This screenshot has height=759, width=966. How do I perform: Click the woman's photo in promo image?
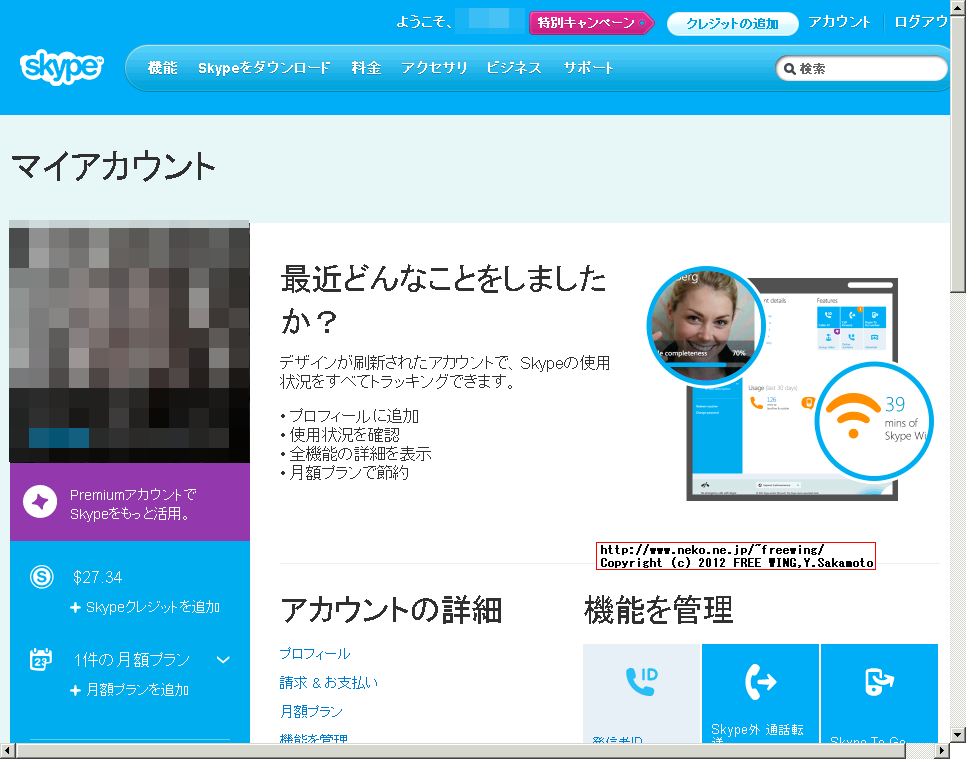[x=705, y=325]
